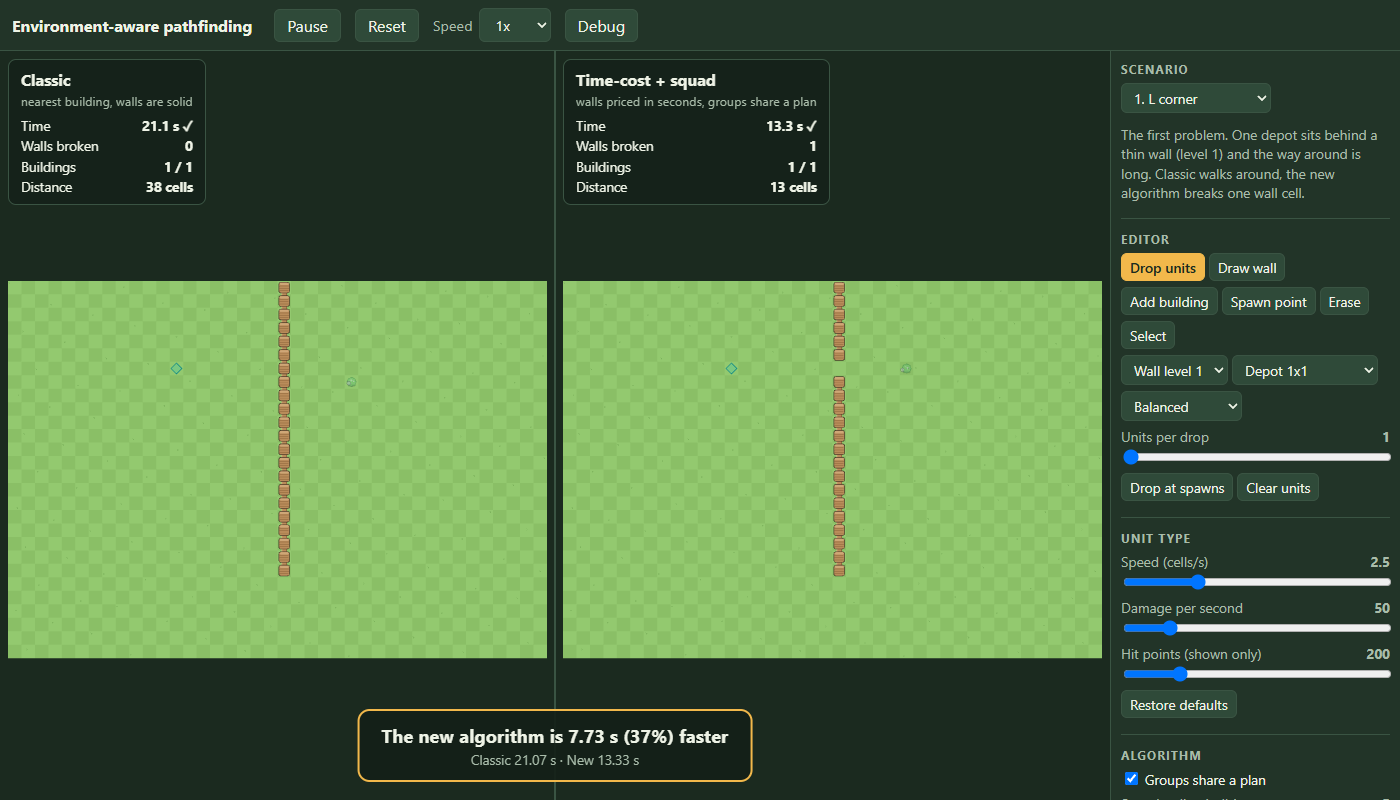Turn on the Select editor tool
The image size is (1400, 800).
[1148, 336]
